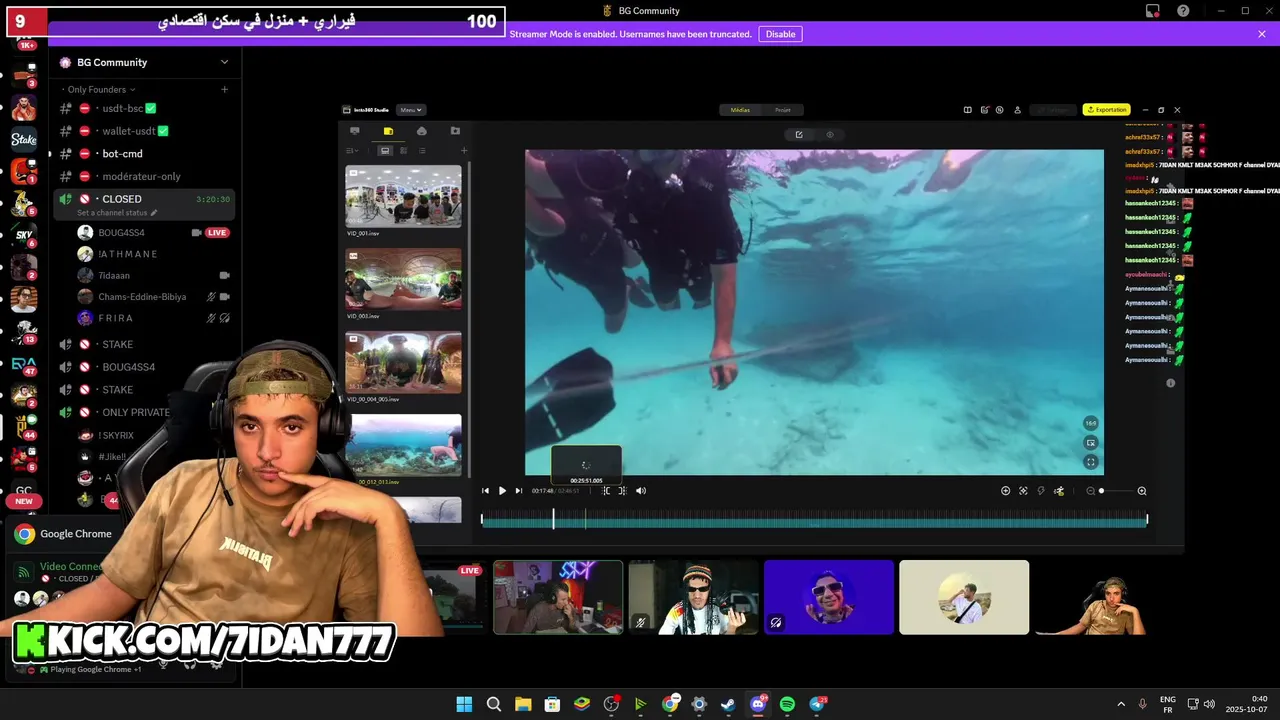Open Discord inbox icon in title bar

coord(1152,11)
